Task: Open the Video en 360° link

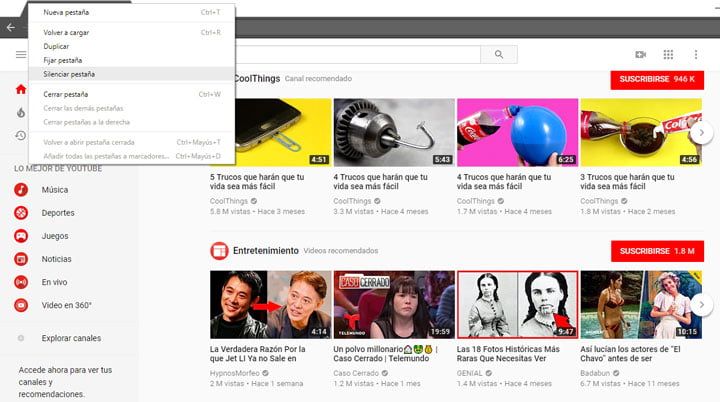Action: coord(67,305)
